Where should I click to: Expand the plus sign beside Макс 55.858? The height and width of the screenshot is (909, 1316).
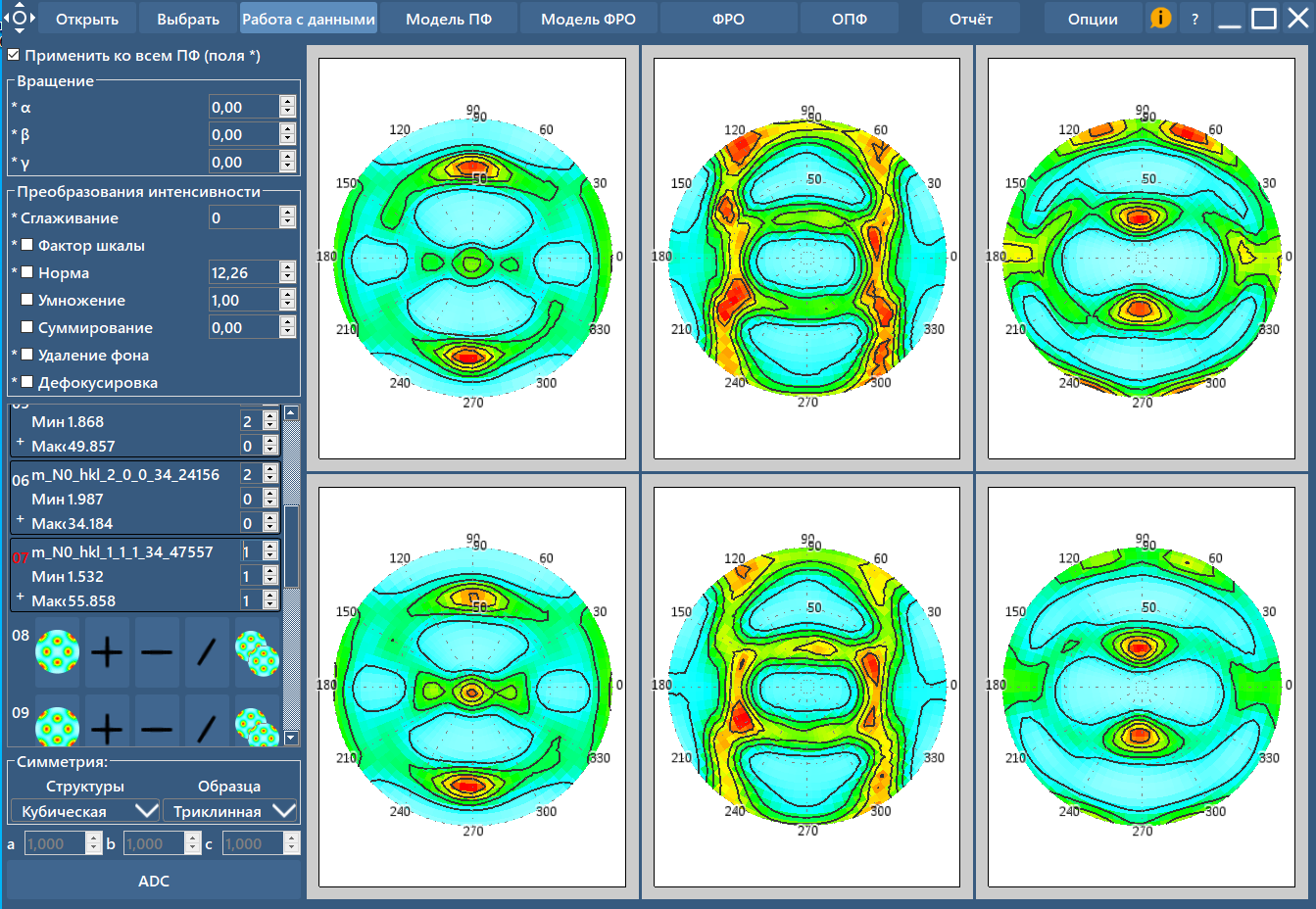coord(20,597)
